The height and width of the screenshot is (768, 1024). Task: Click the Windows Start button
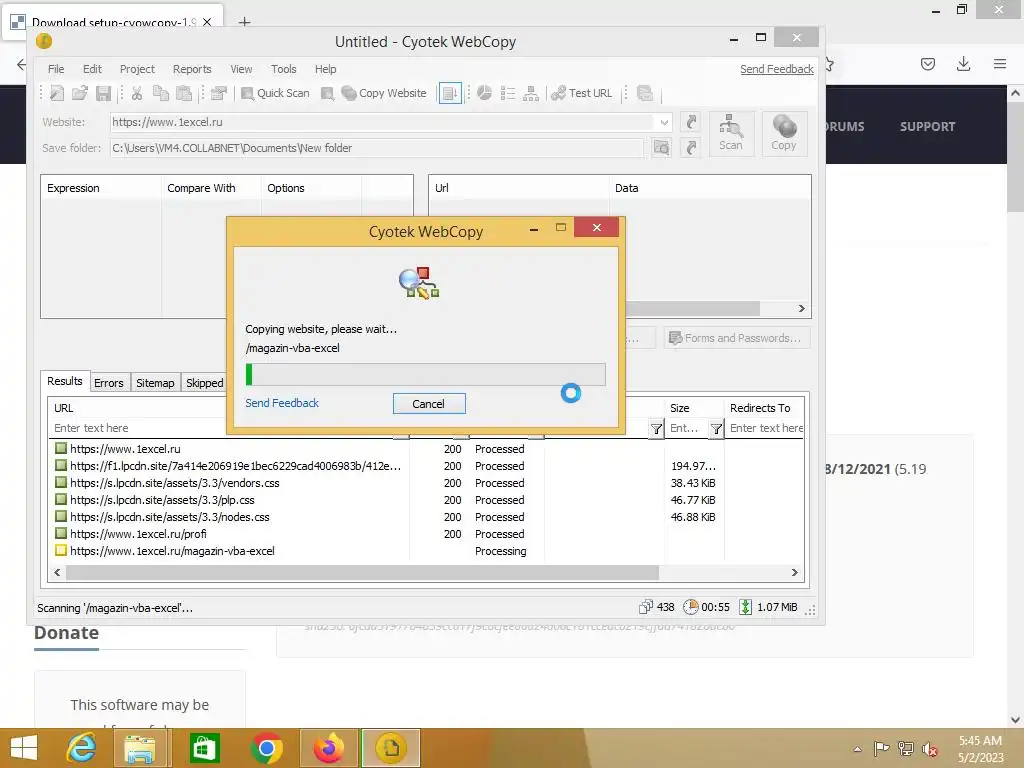[x=24, y=748]
